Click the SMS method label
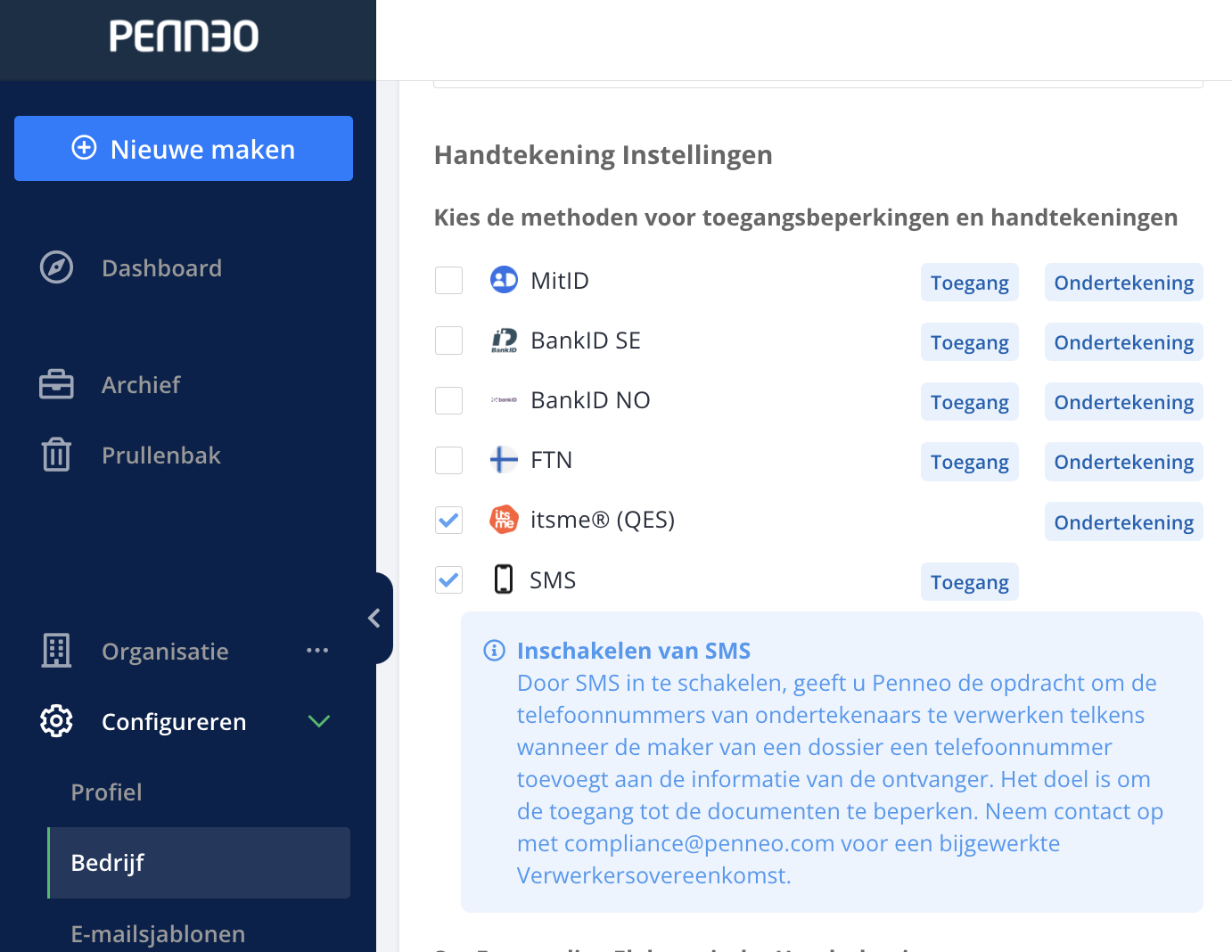 point(553,579)
